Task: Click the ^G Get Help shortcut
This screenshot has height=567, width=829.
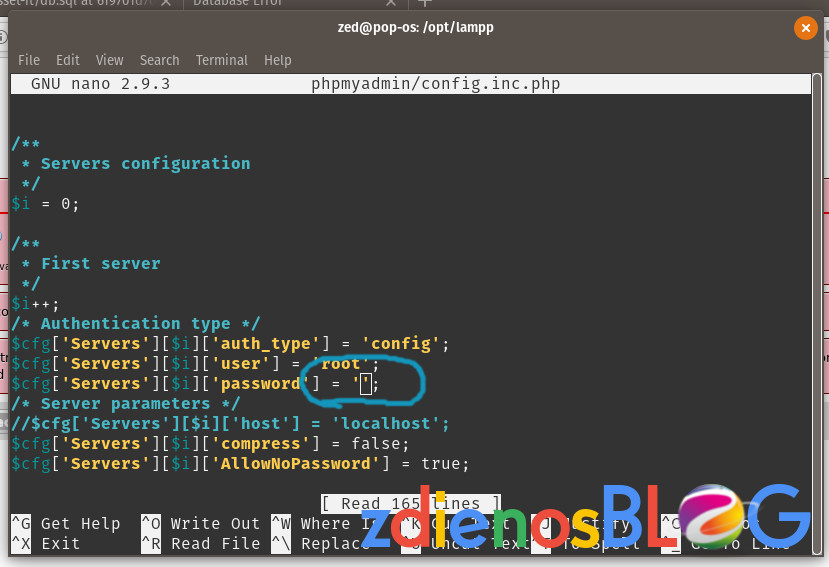Action: [x=66, y=524]
